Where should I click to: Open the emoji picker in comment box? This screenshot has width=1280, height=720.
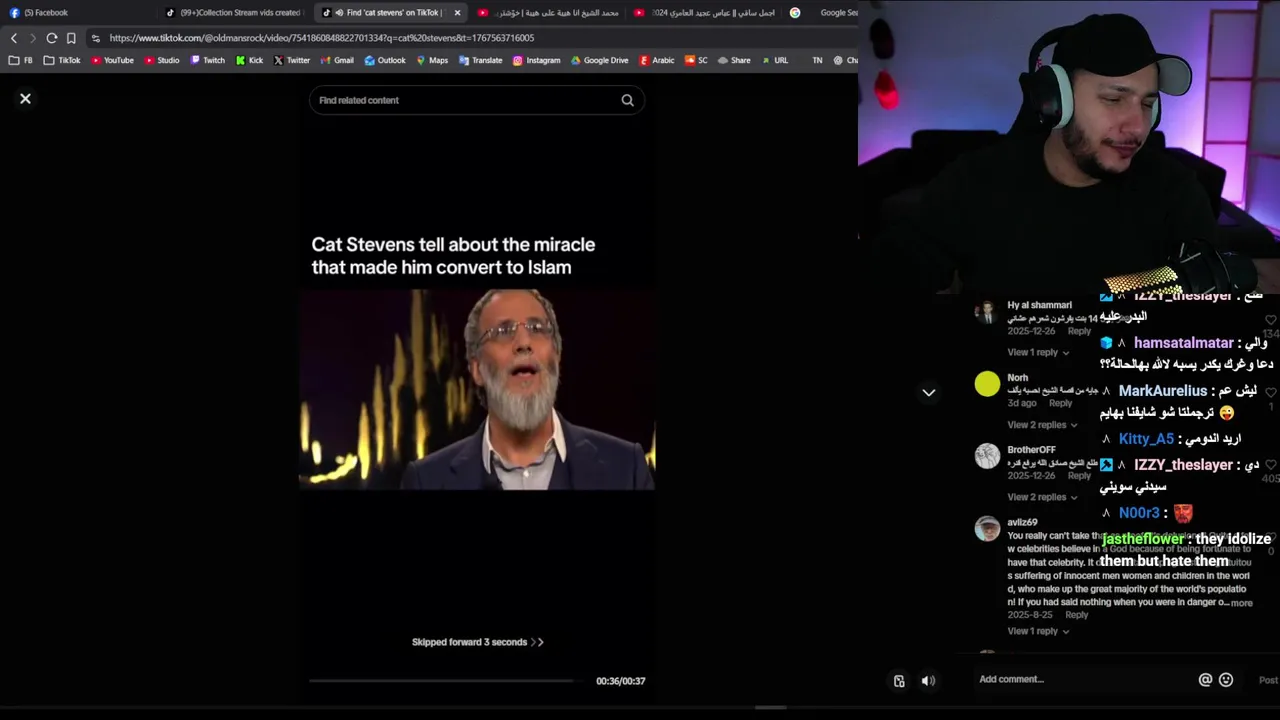[x=1226, y=680]
